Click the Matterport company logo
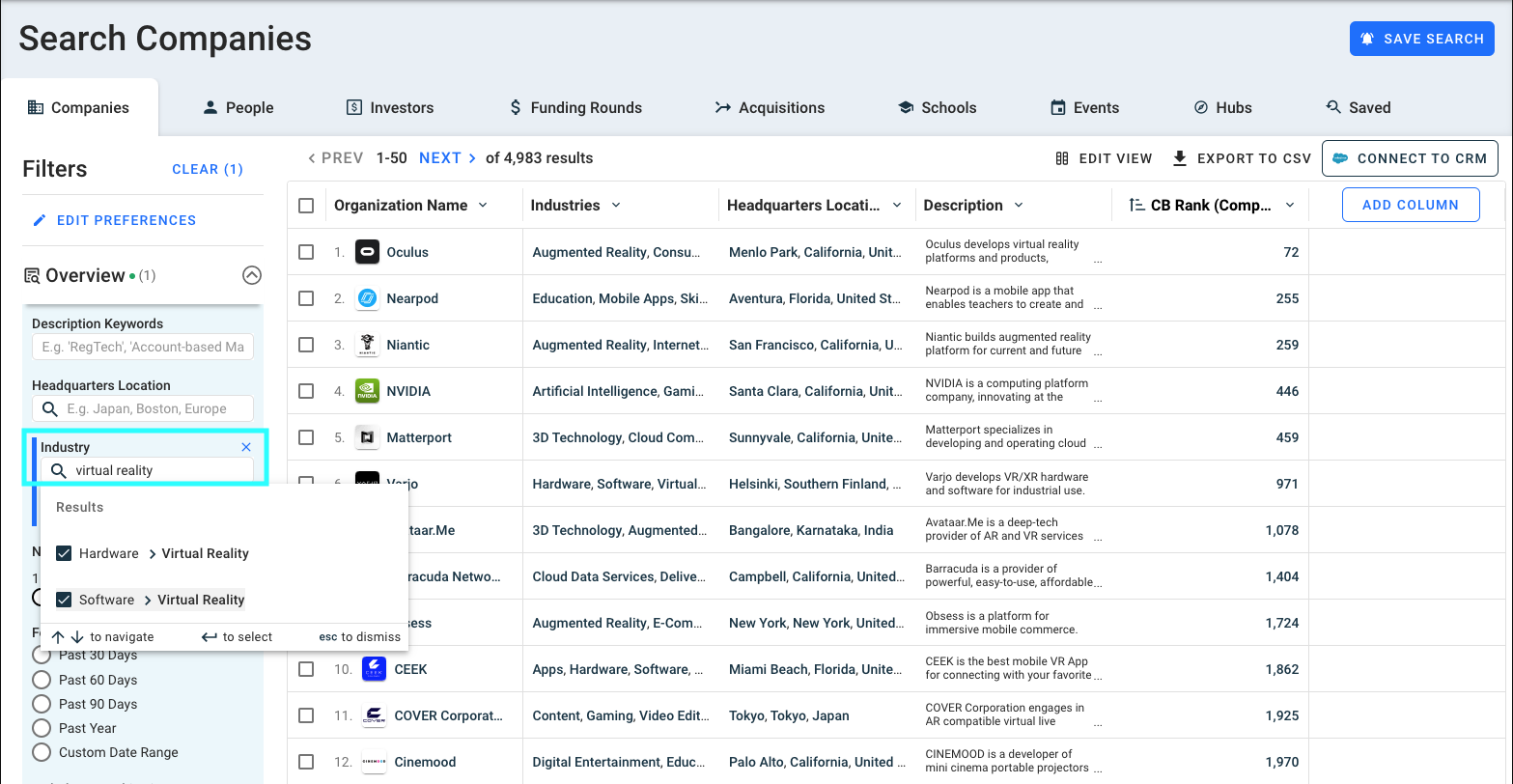The height and width of the screenshot is (784, 1513). [x=367, y=437]
